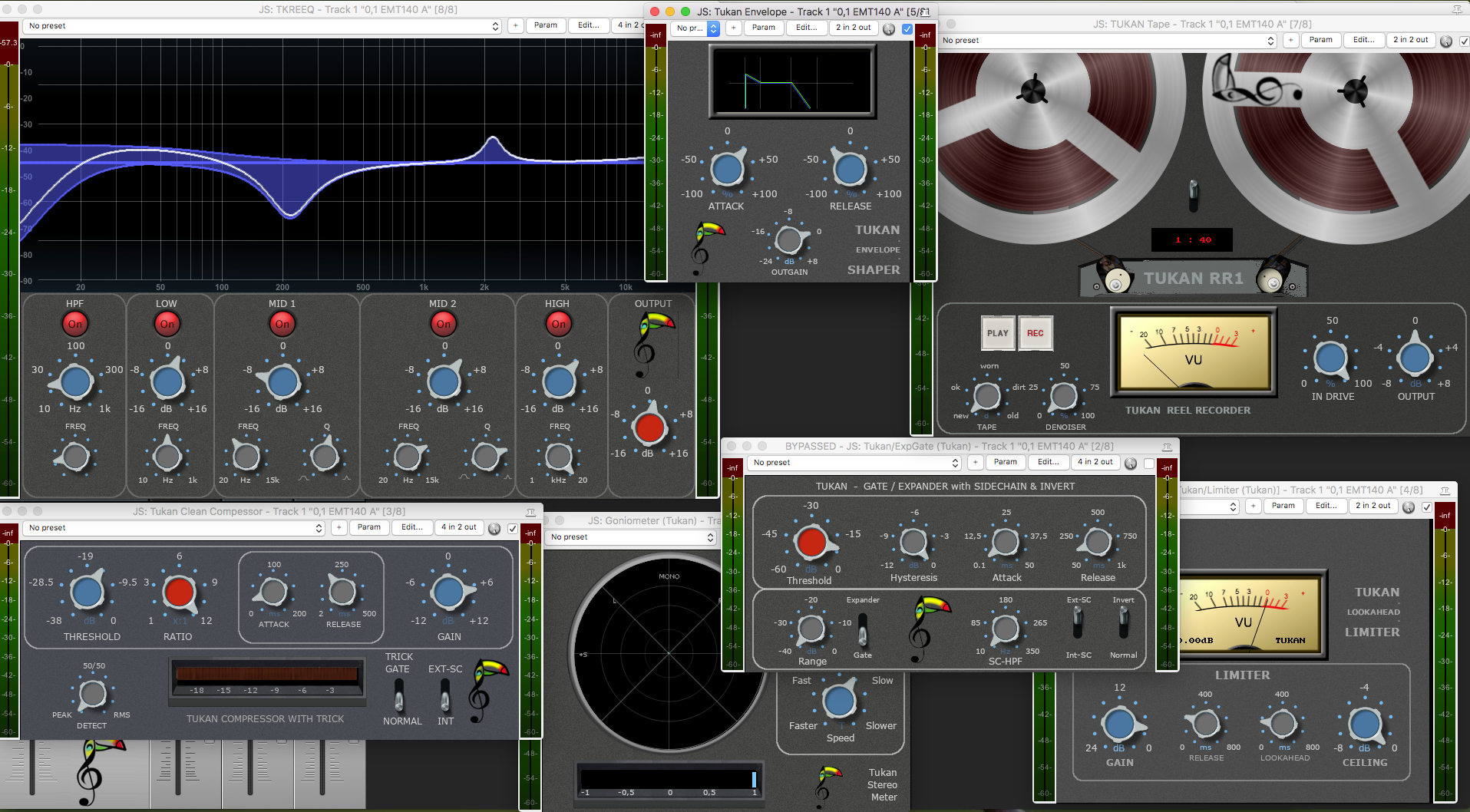This screenshot has height=812, width=1470.
Task: Click the plus button in TUKAN Tape toolbar
Action: click(1291, 40)
